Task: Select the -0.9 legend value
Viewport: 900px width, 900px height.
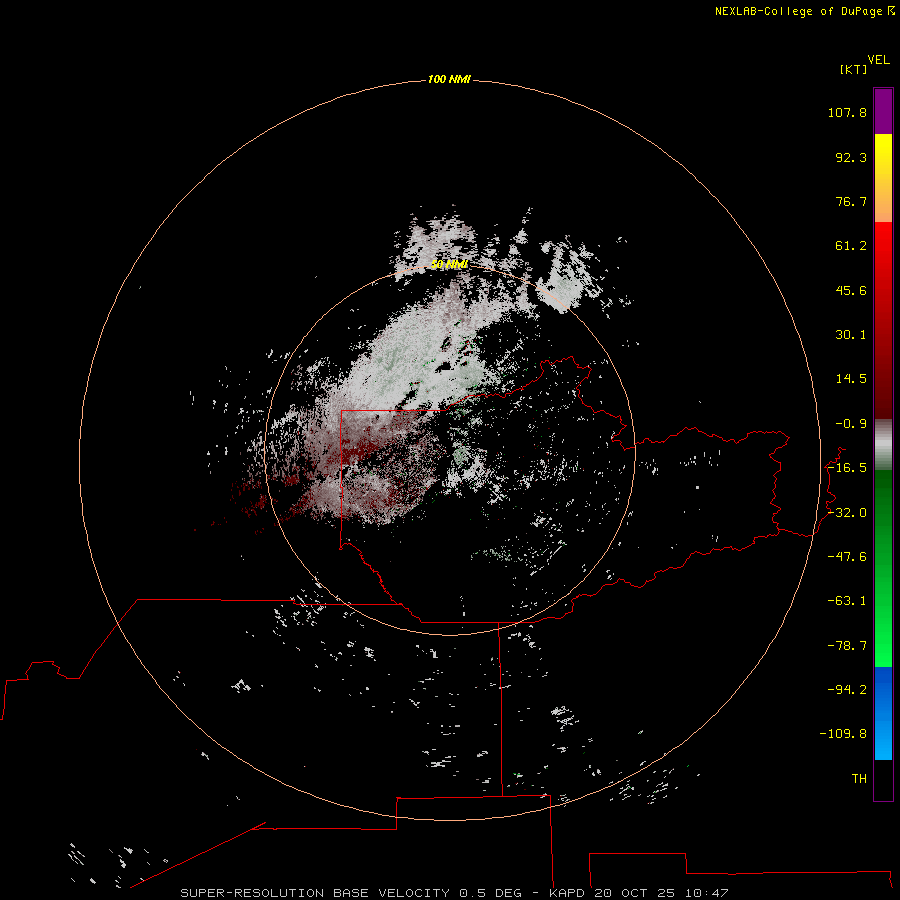Action: tap(851, 424)
